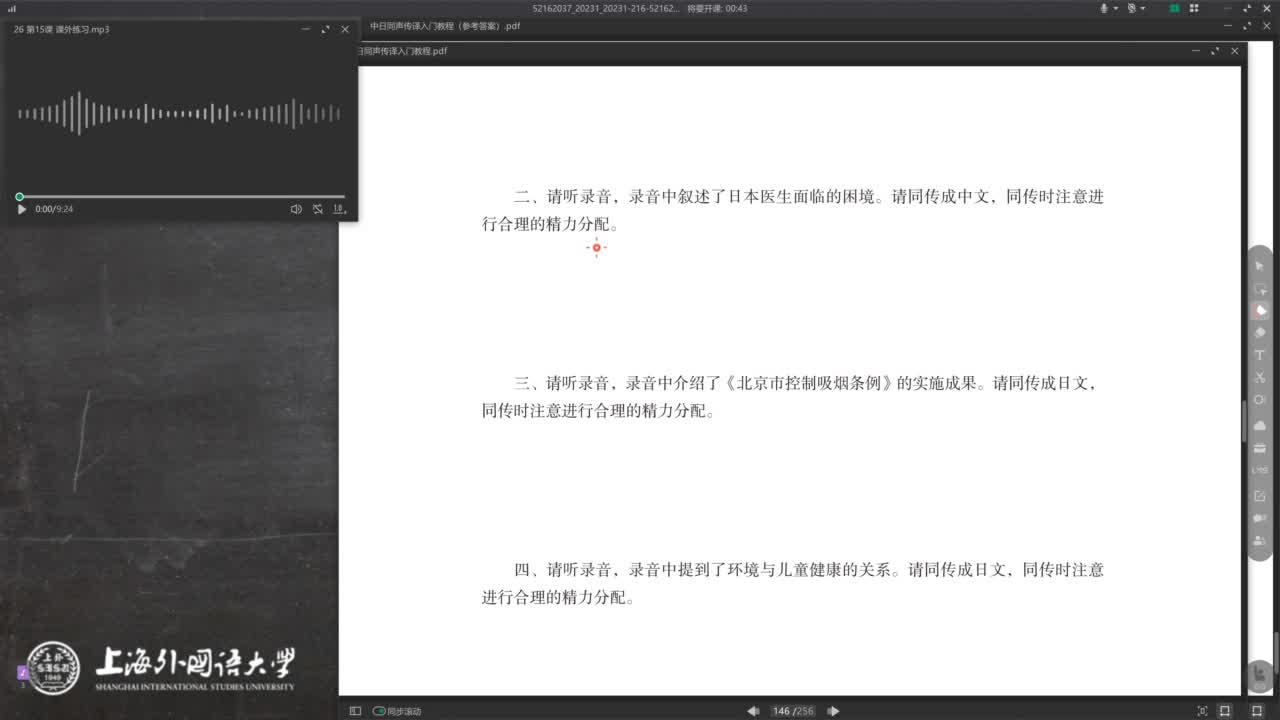
Task: Switch to the 参考答案 PDF window title
Action: tap(445, 26)
